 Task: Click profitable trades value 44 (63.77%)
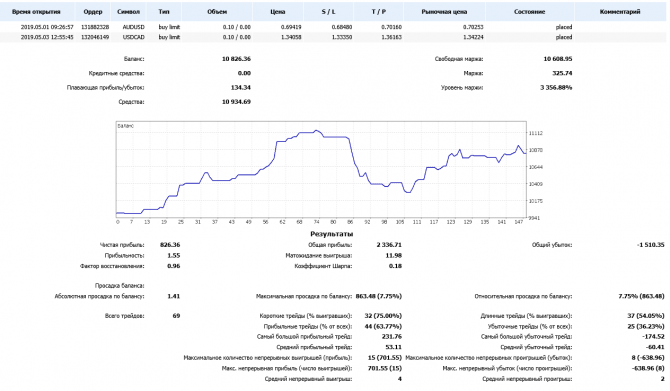[x=383, y=326]
